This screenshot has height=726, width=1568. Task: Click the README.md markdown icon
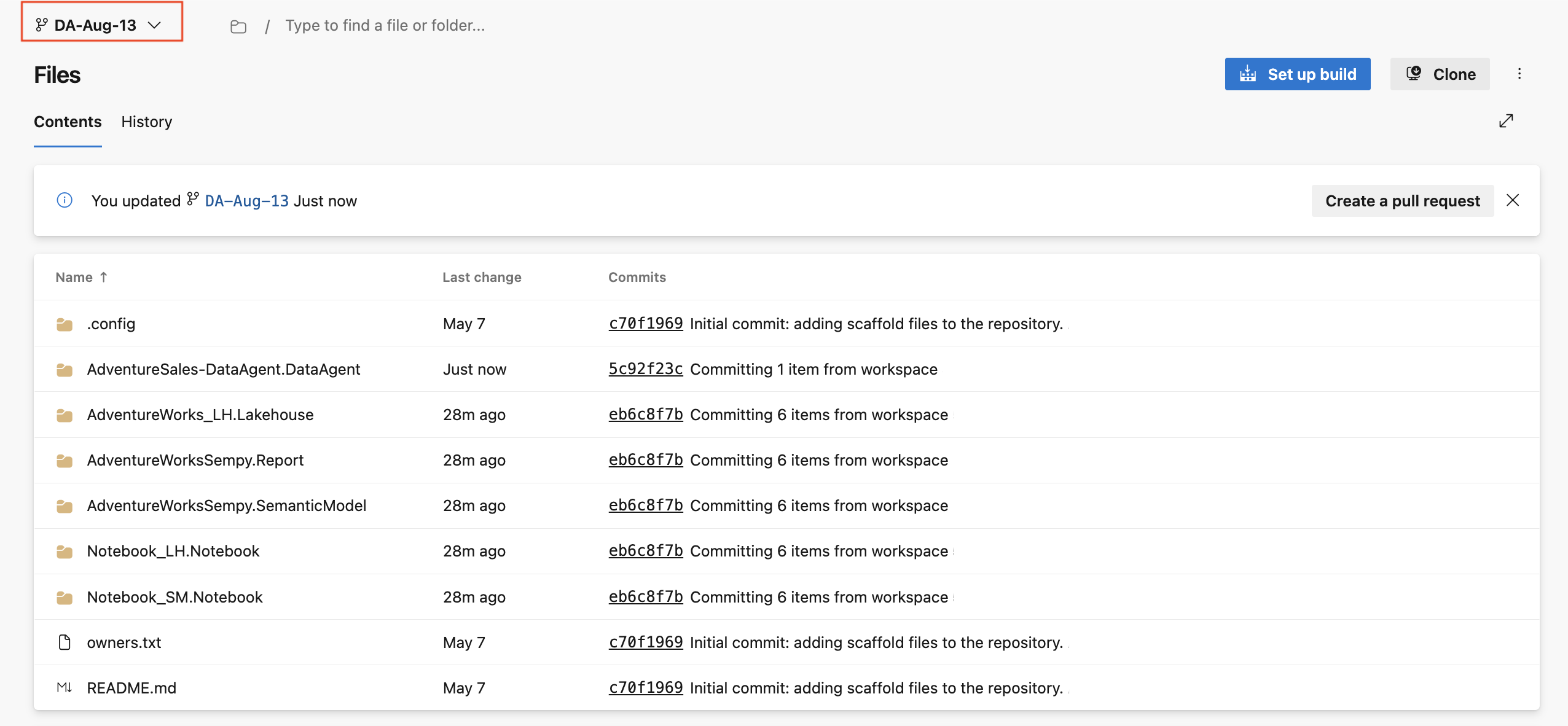65,688
